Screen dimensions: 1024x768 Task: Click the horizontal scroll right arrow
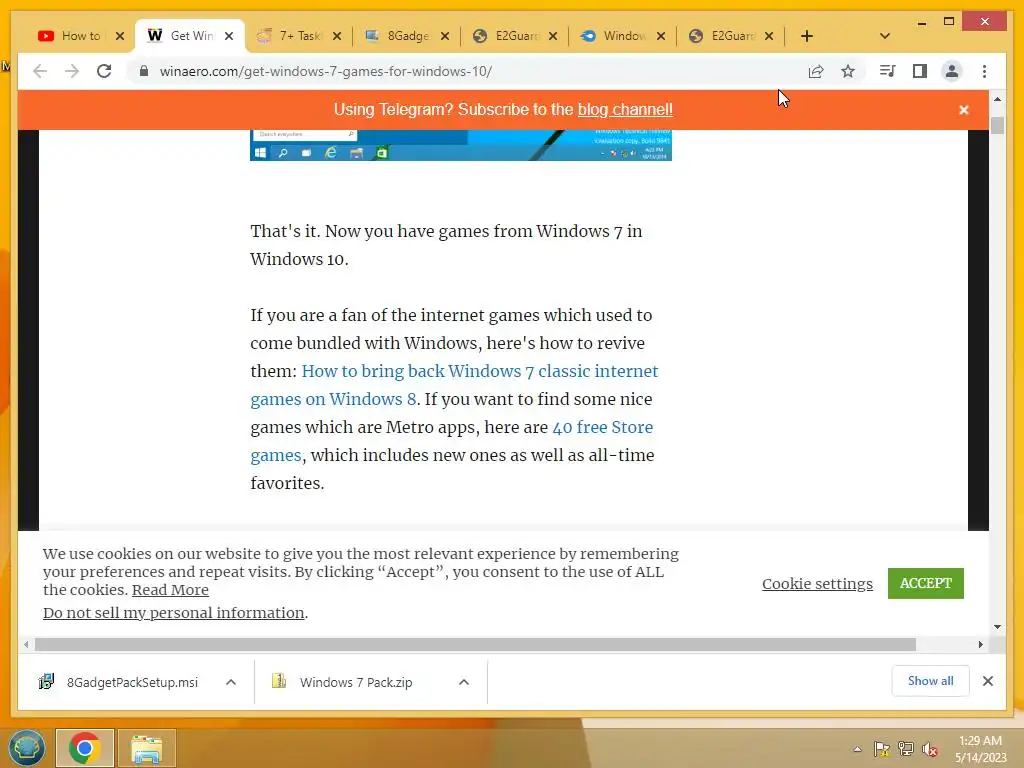pyautogui.click(x=981, y=645)
